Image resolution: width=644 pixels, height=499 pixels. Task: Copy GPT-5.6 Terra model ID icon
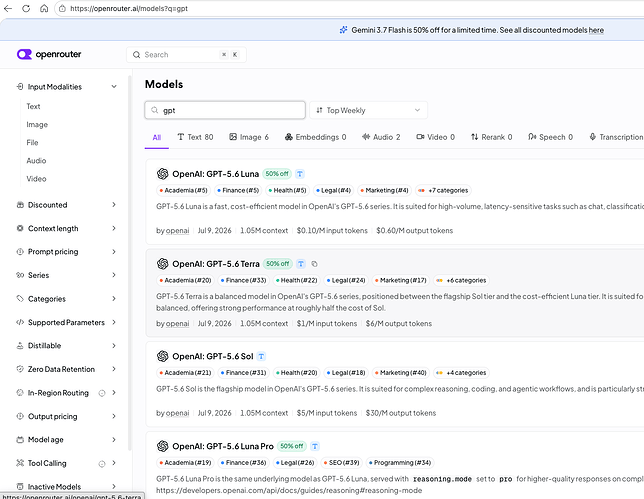[314, 264]
